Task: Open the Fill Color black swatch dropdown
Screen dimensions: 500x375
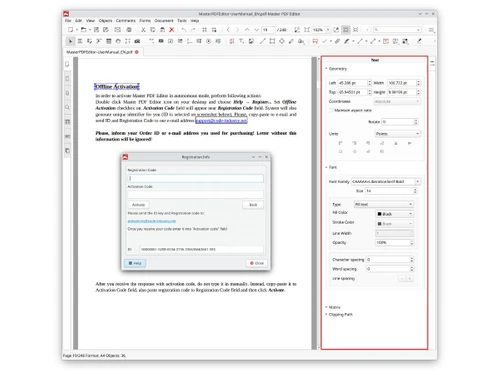Action: click(394, 214)
